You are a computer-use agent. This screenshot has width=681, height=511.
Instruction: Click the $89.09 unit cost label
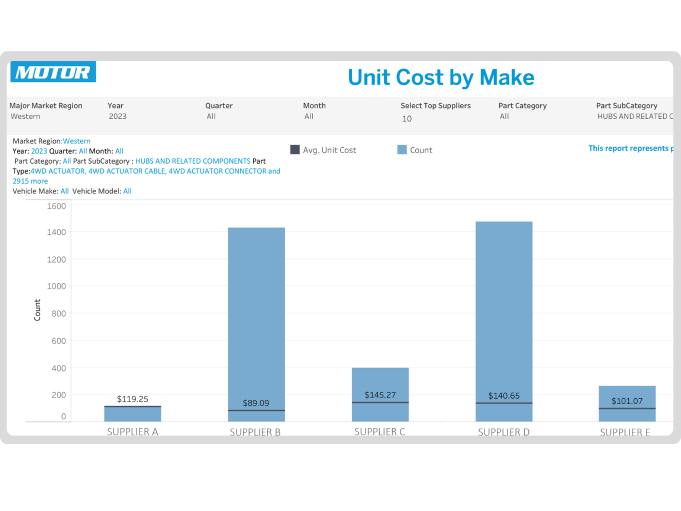click(x=256, y=404)
